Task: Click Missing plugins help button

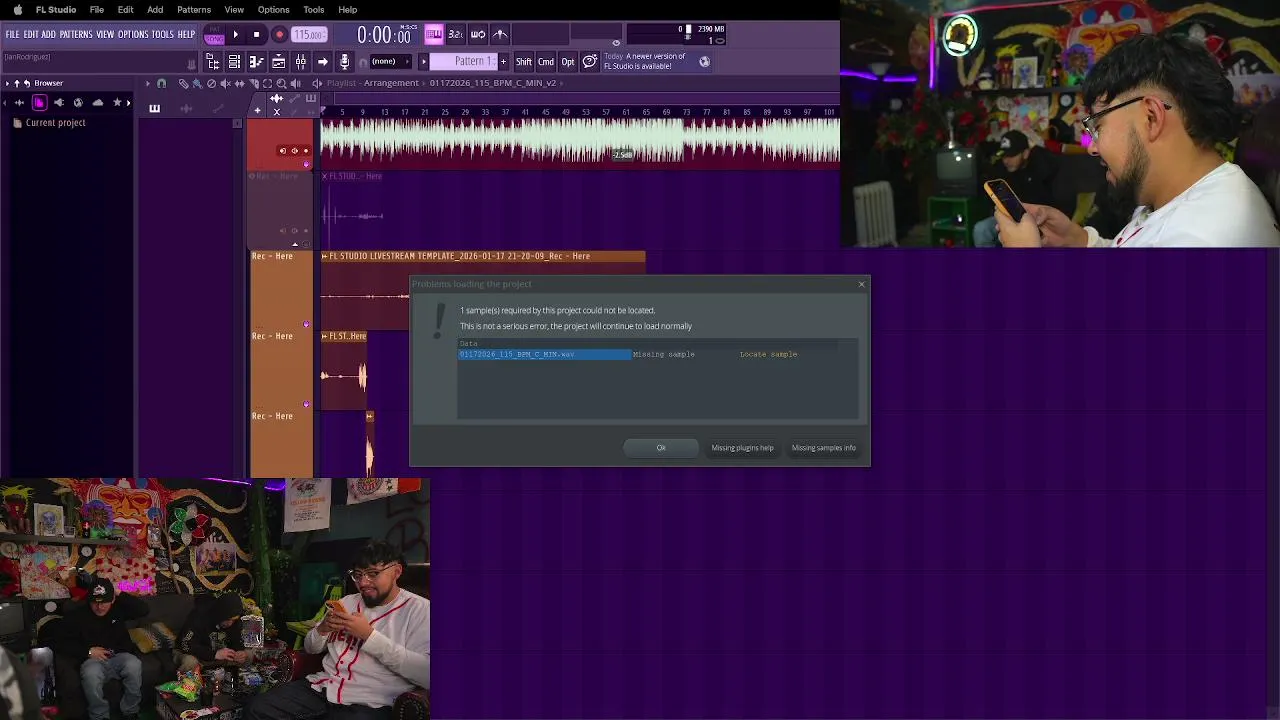Action: [x=742, y=447]
